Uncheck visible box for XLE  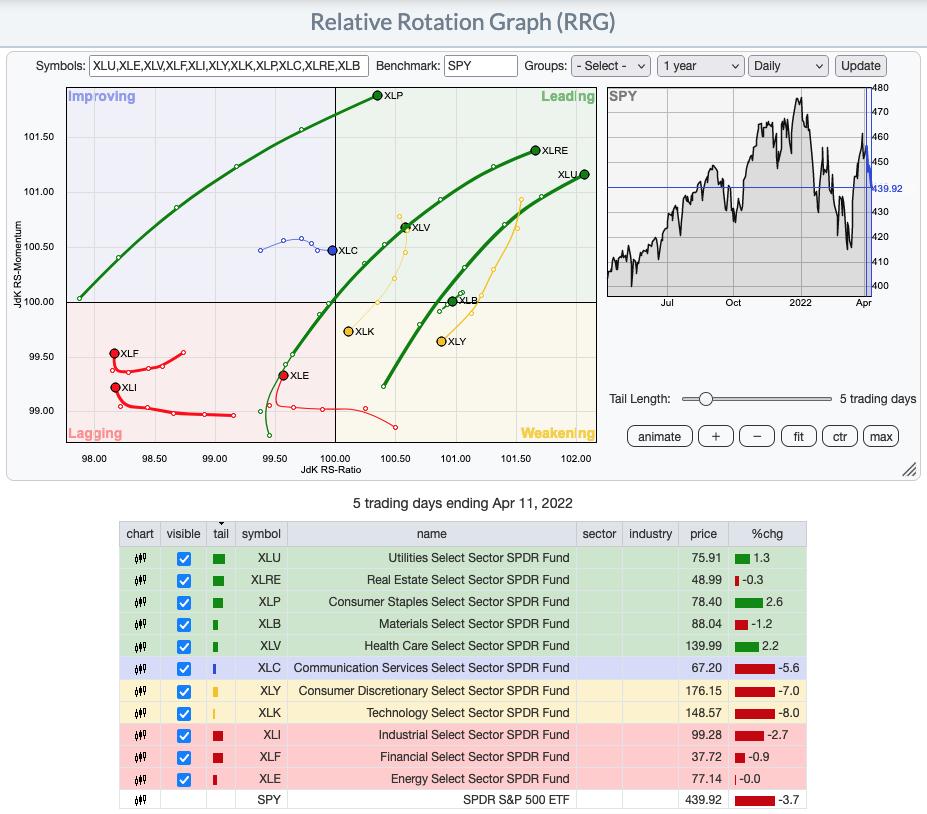point(184,780)
